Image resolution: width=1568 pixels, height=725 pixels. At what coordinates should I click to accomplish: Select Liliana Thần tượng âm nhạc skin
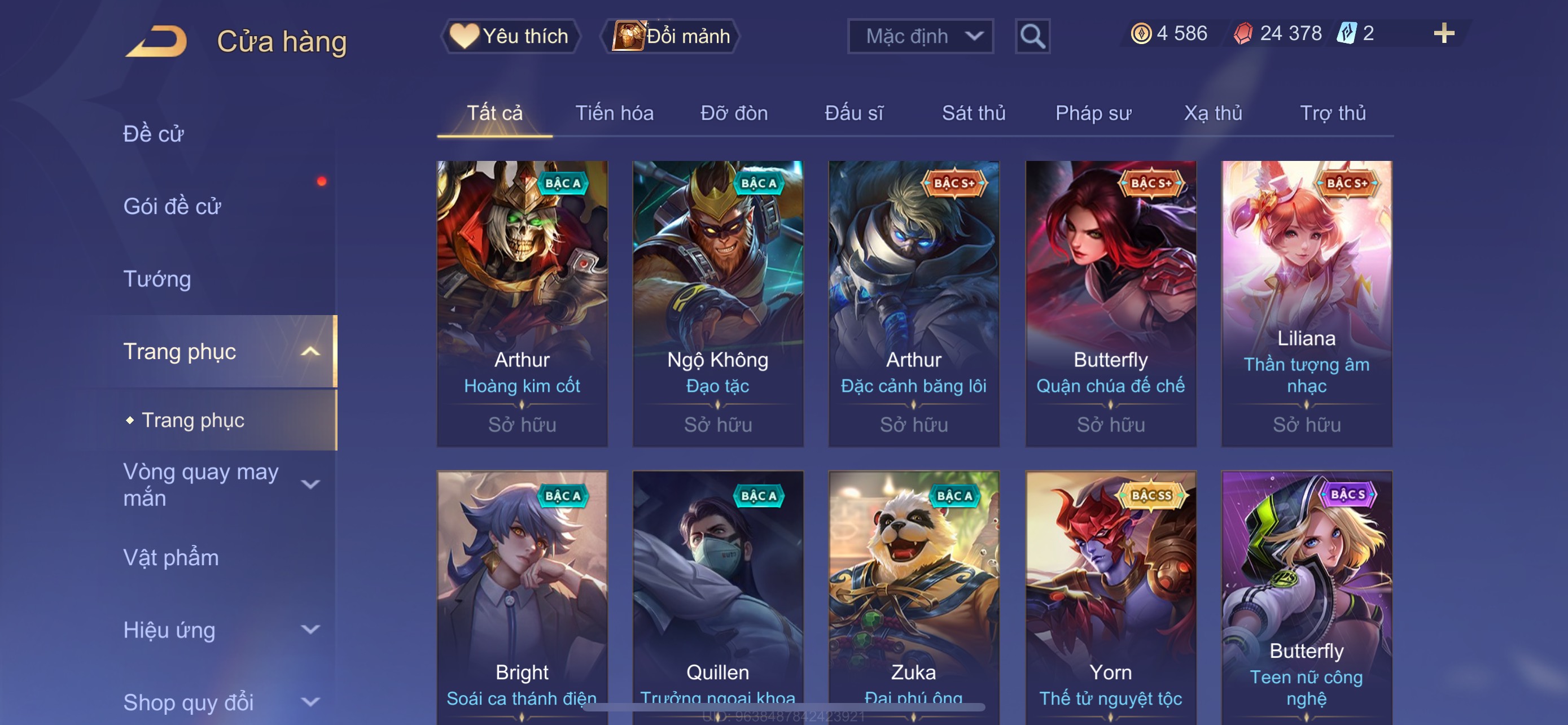coord(1306,304)
